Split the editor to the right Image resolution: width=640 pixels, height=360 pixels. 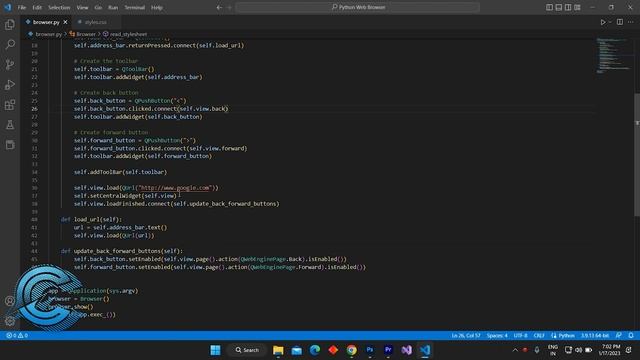(x=620, y=22)
